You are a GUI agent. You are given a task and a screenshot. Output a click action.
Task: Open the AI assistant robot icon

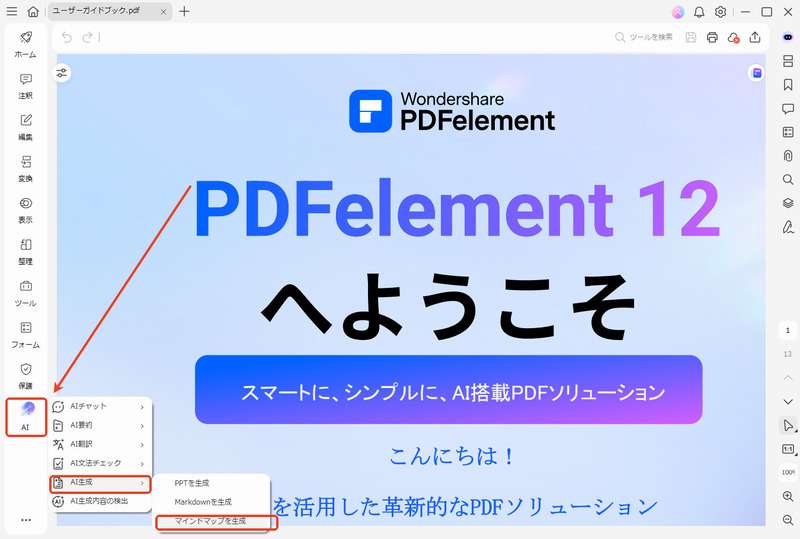click(x=788, y=37)
